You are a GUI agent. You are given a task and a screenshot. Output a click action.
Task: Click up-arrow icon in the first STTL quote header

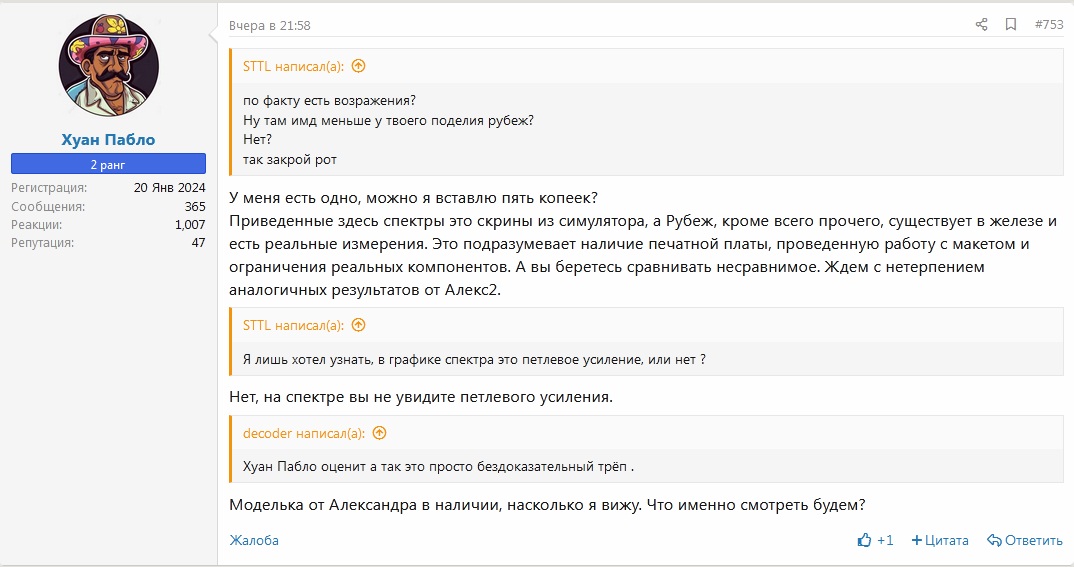click(359, 66)
